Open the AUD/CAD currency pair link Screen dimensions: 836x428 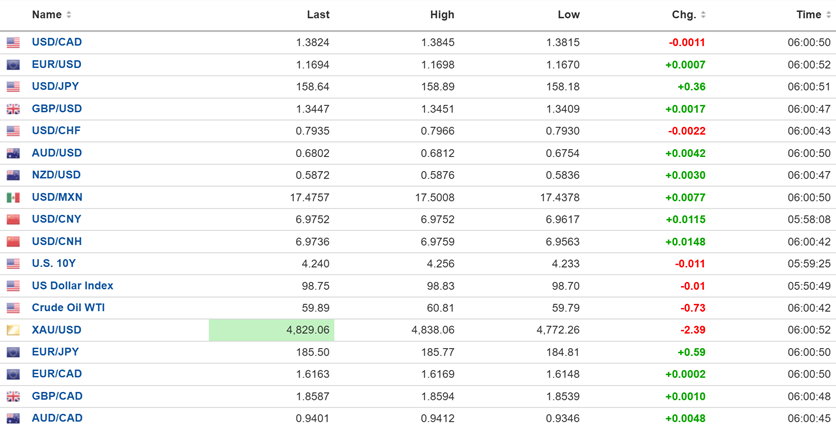(57, 418)
